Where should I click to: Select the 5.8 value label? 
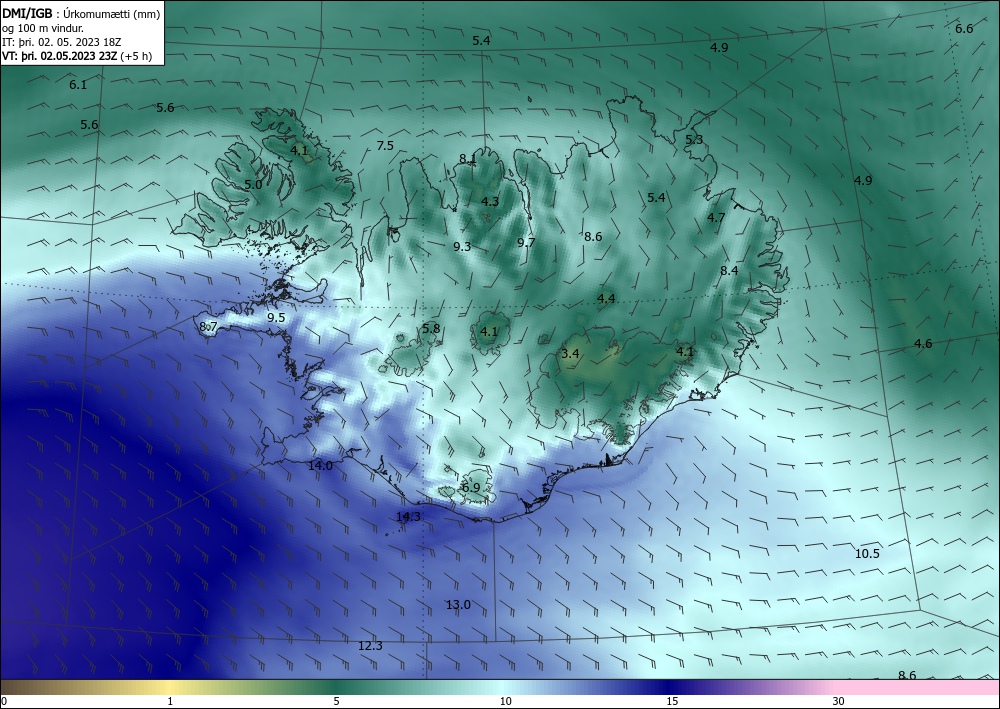click(431, 329)
